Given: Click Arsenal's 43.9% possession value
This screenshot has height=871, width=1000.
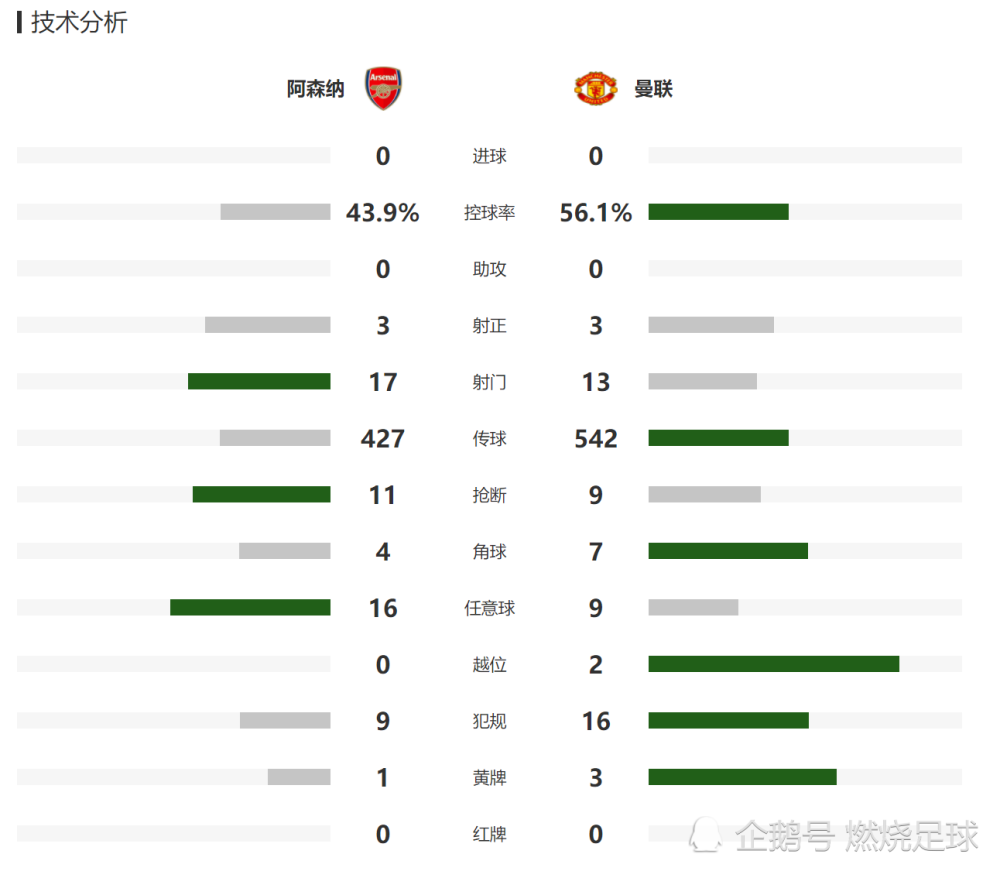Looking at the screenshot, I should point(383,212).
